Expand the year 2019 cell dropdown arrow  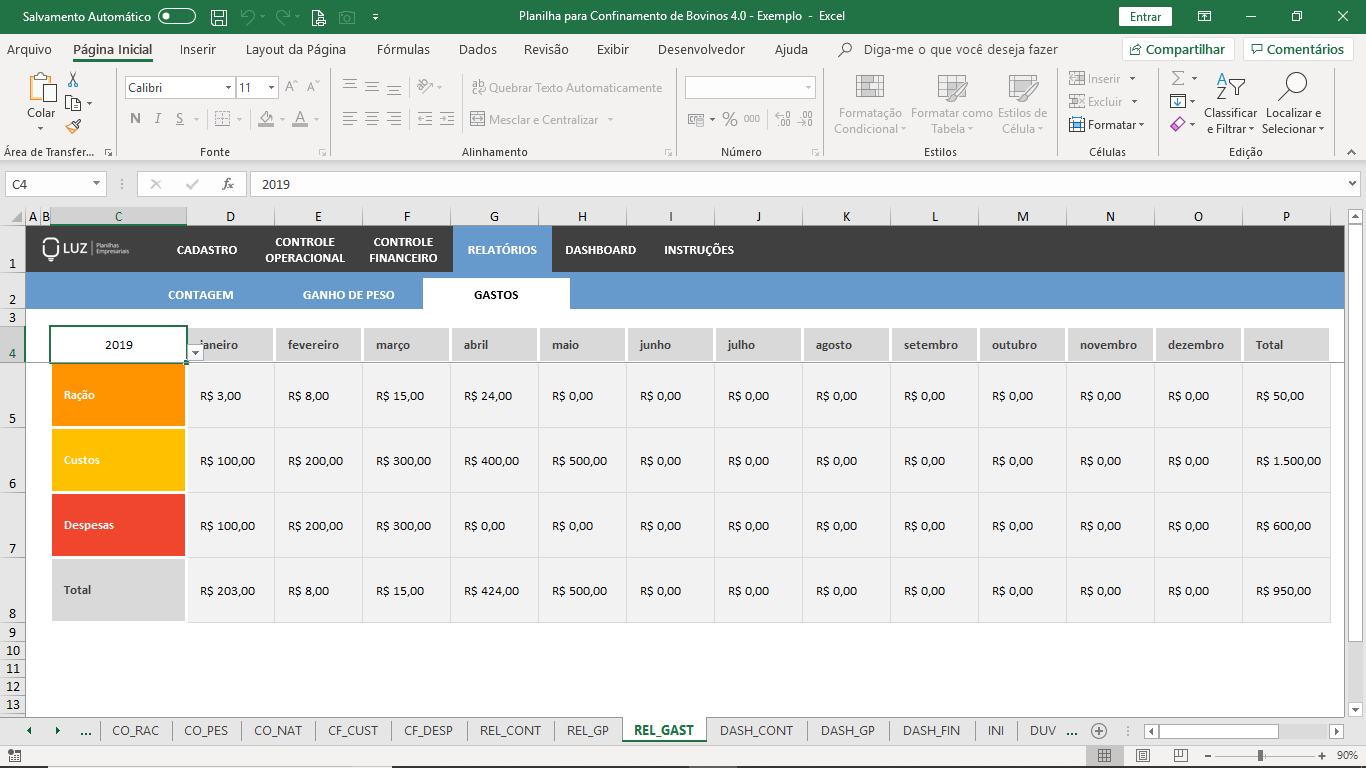click(x=195, y=353)
